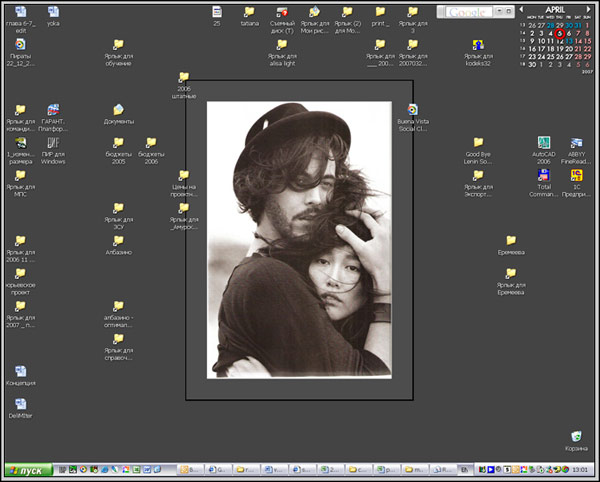Open the Еремеева folder
This screenshot has width=600, height=482.
point(511,241)
